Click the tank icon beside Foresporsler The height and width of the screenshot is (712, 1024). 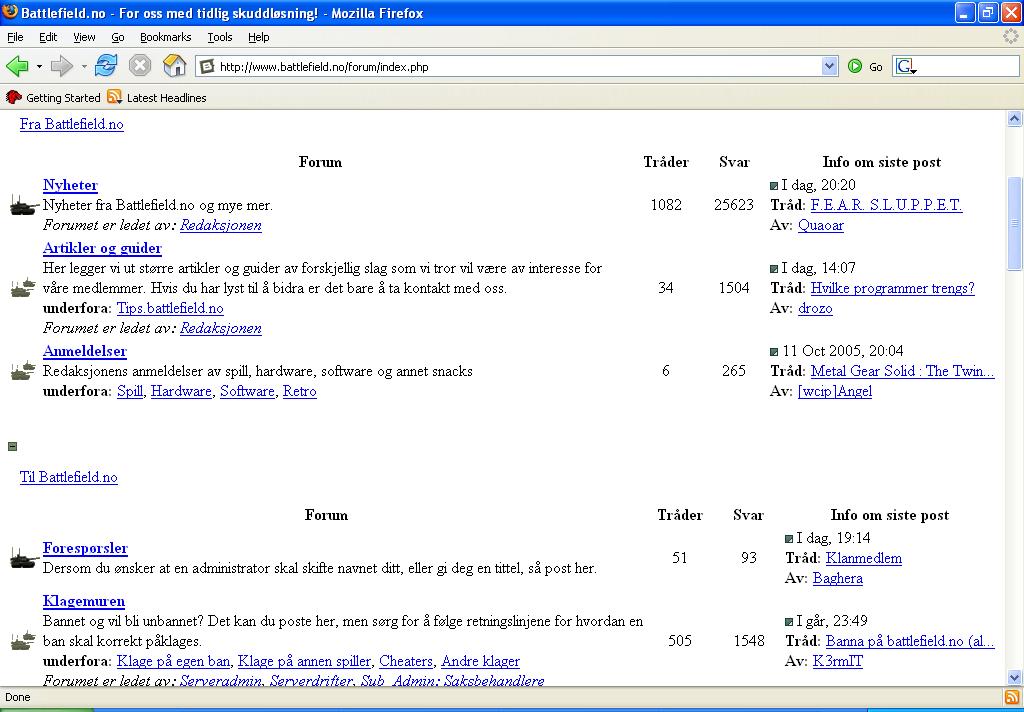24,558
